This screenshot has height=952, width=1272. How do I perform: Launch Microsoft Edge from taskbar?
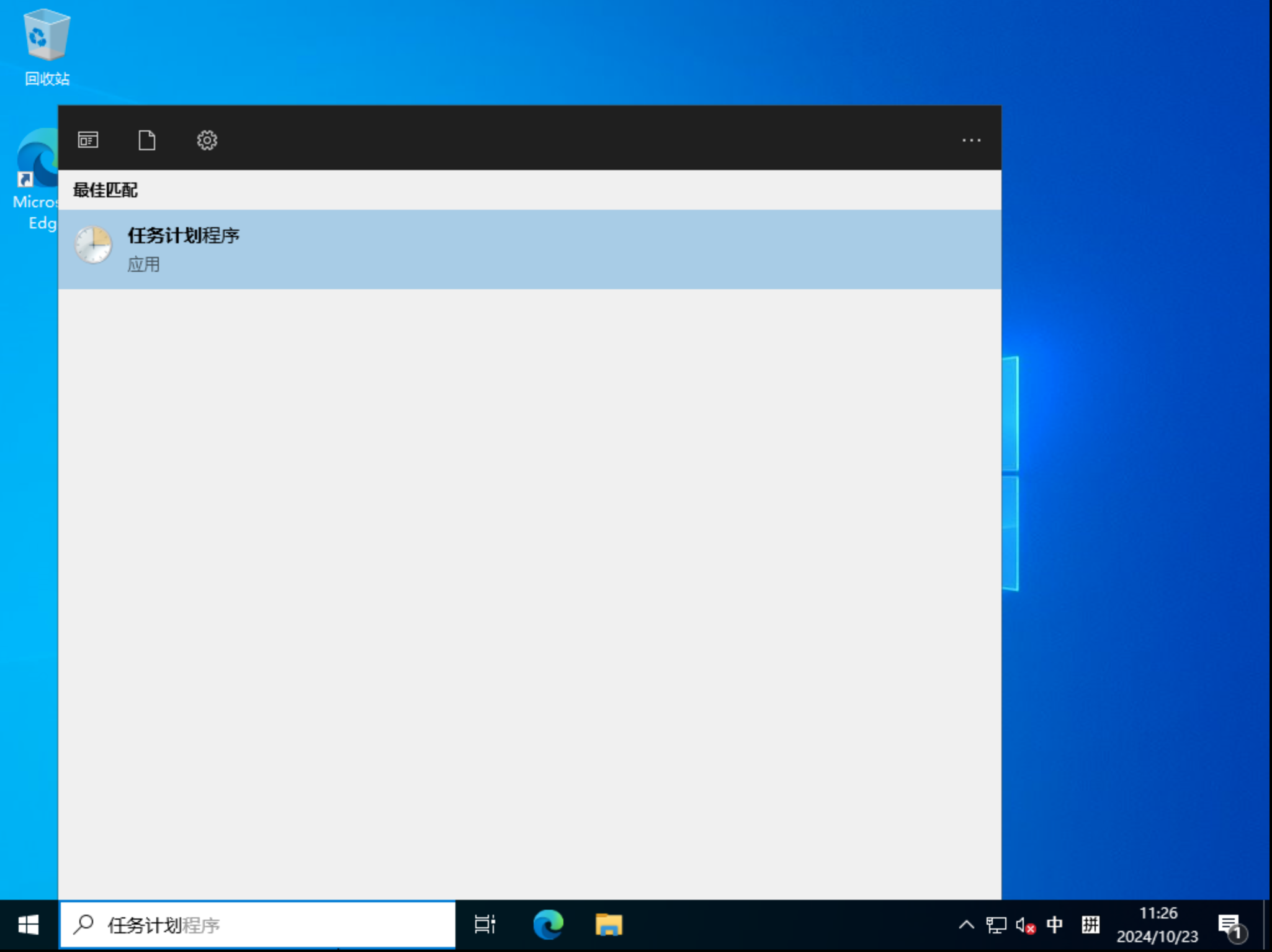[548, 925]
